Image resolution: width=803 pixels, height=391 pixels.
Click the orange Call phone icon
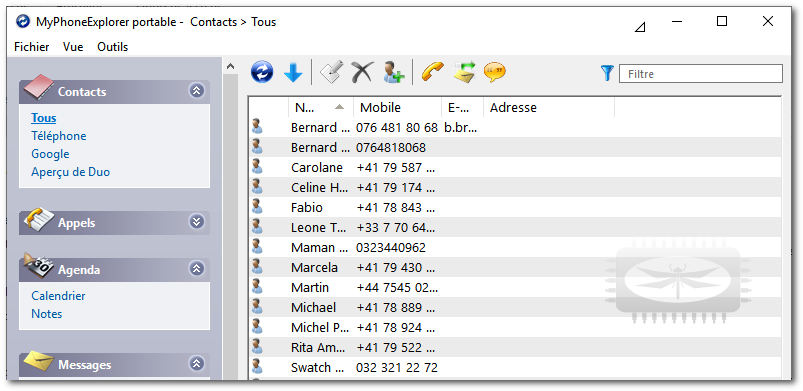coord(432,72)
